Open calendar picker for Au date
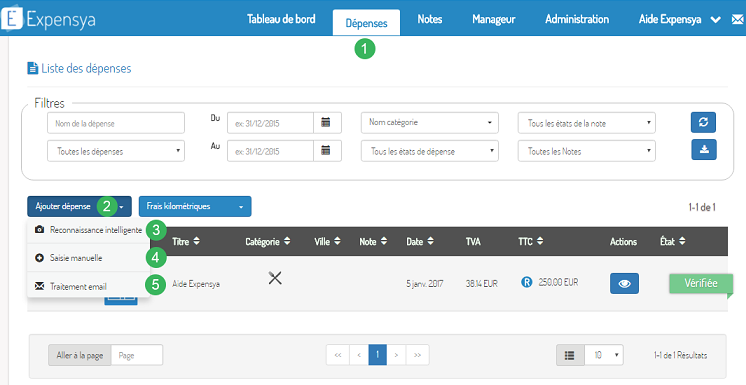The height and width of the screenshot is (385, 746). (327, 151)
